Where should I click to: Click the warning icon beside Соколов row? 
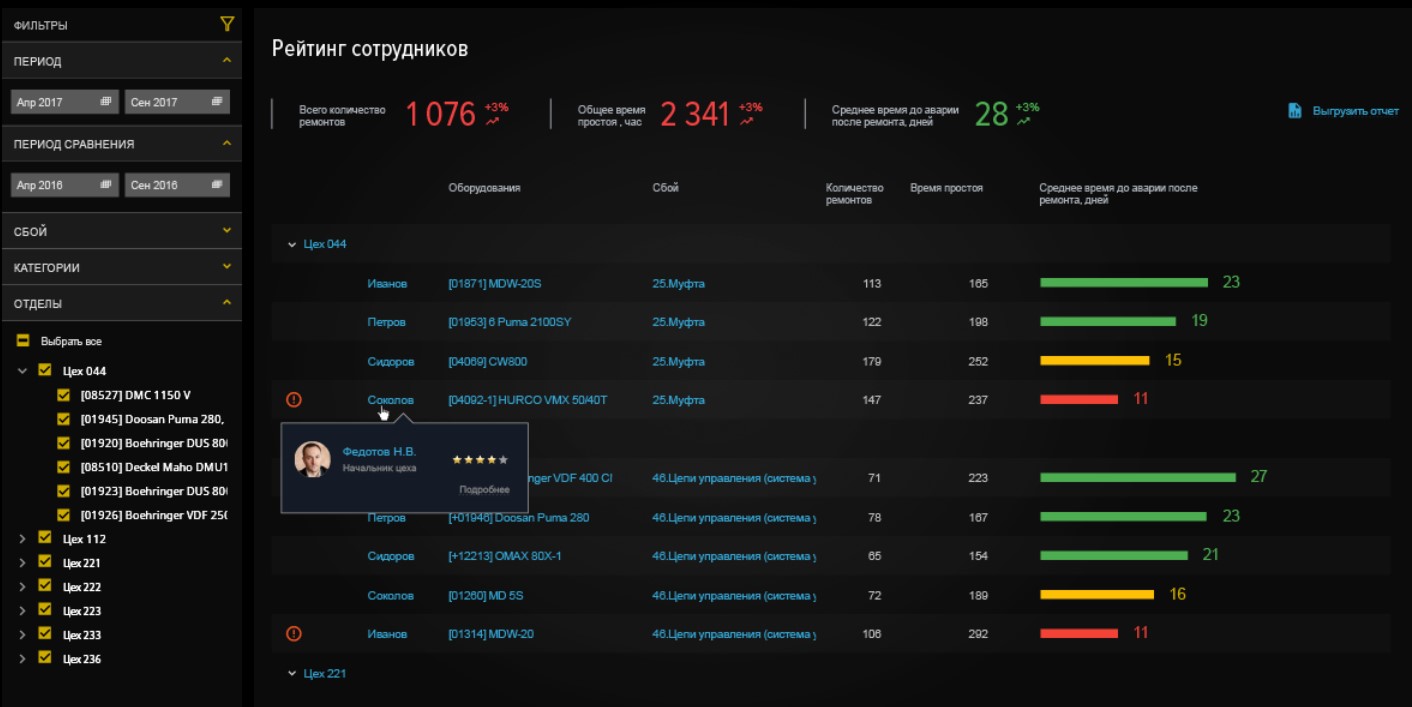tap(293, 400)
